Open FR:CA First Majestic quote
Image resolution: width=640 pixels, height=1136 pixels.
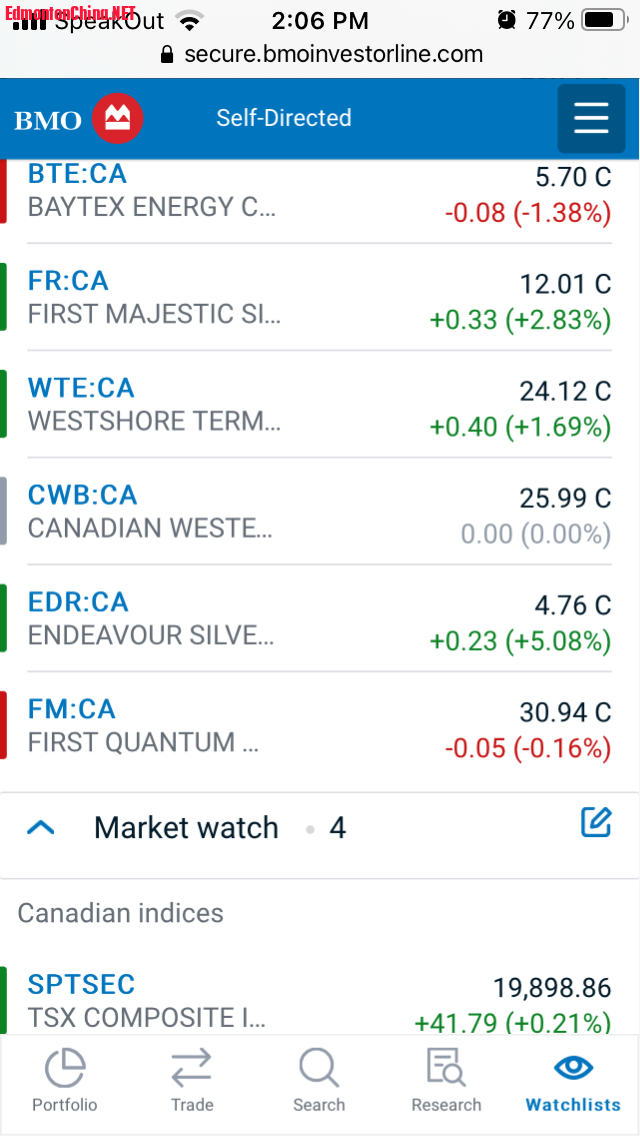(x=68, y=281)
